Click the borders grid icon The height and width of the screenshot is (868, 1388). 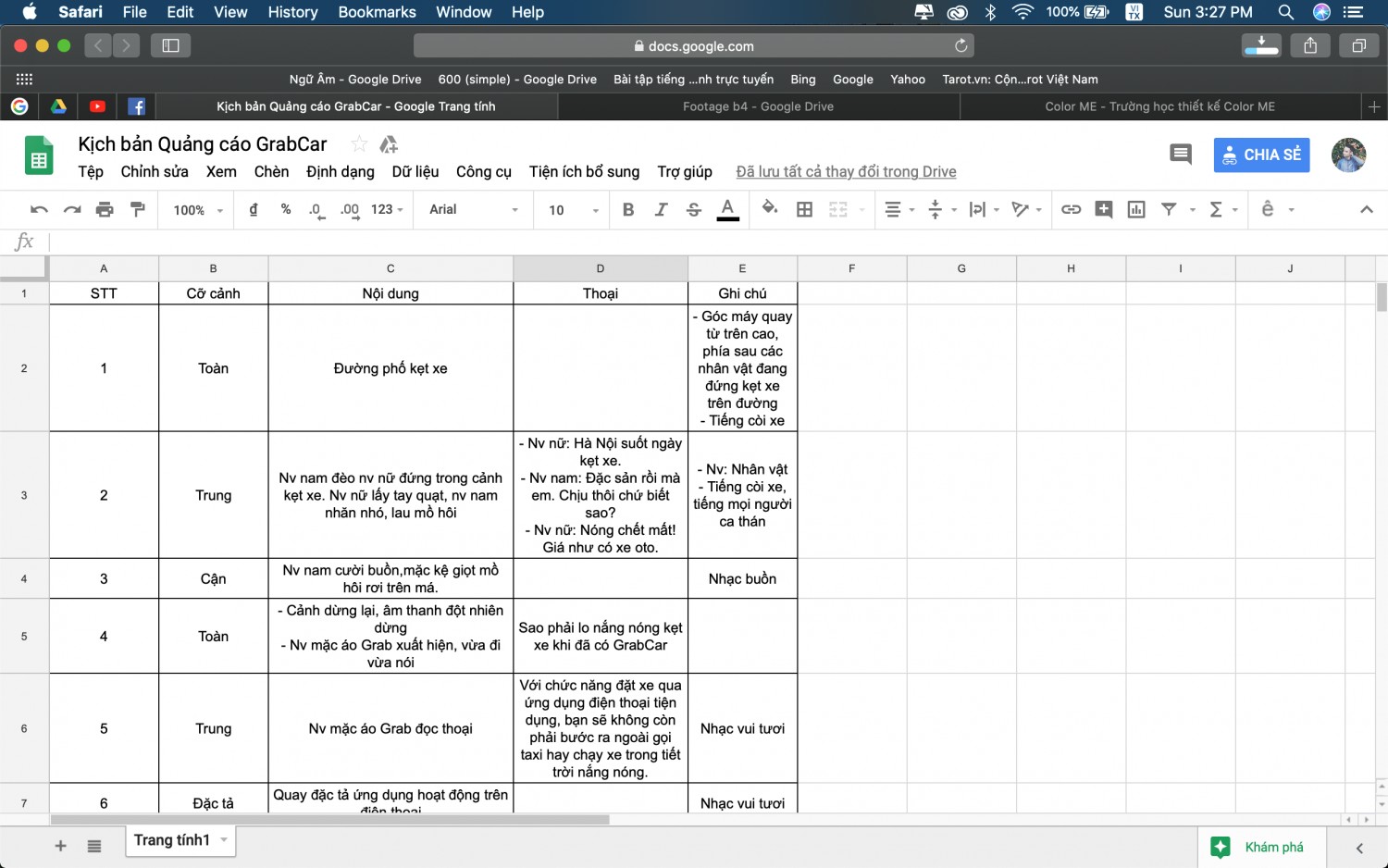coord(804,209)
